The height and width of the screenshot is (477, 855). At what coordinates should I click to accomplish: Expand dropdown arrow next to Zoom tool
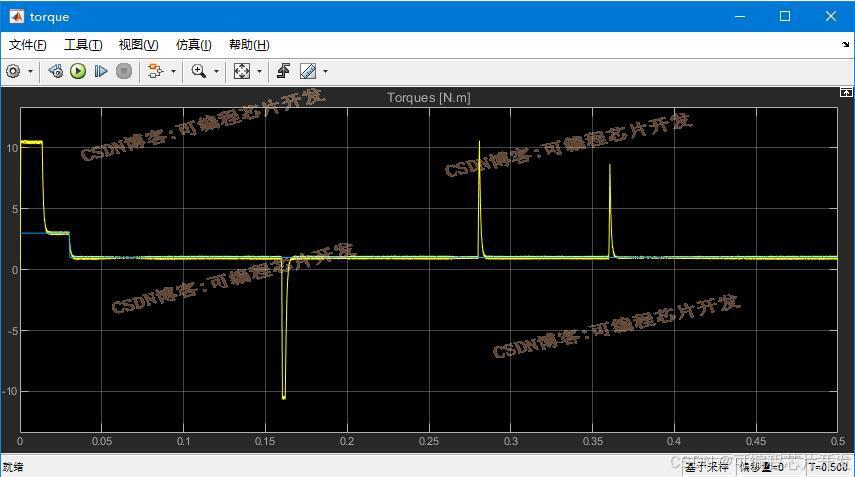click(x=216, y=71)
